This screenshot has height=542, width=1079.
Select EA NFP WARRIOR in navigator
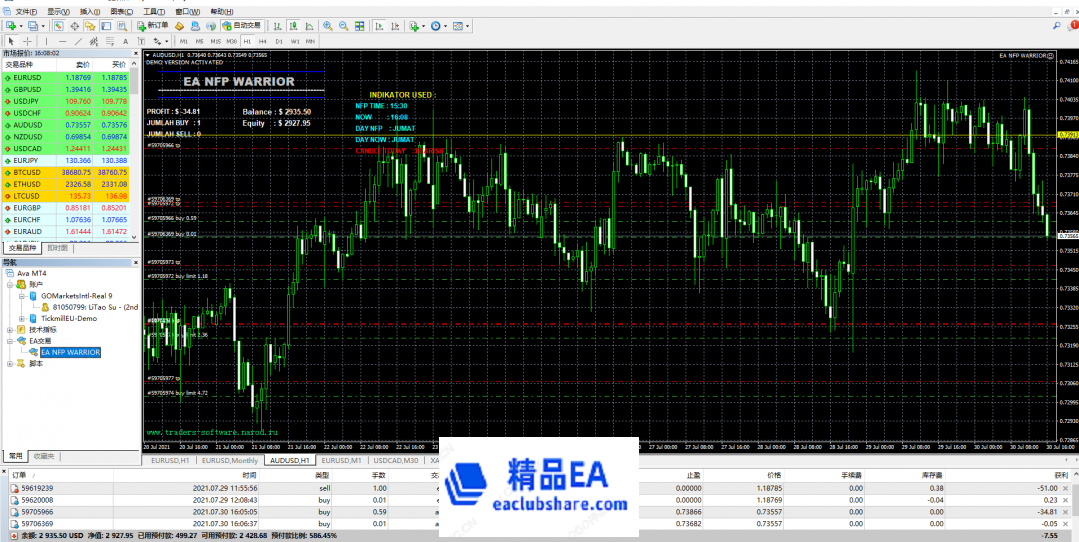coord(70,352)
